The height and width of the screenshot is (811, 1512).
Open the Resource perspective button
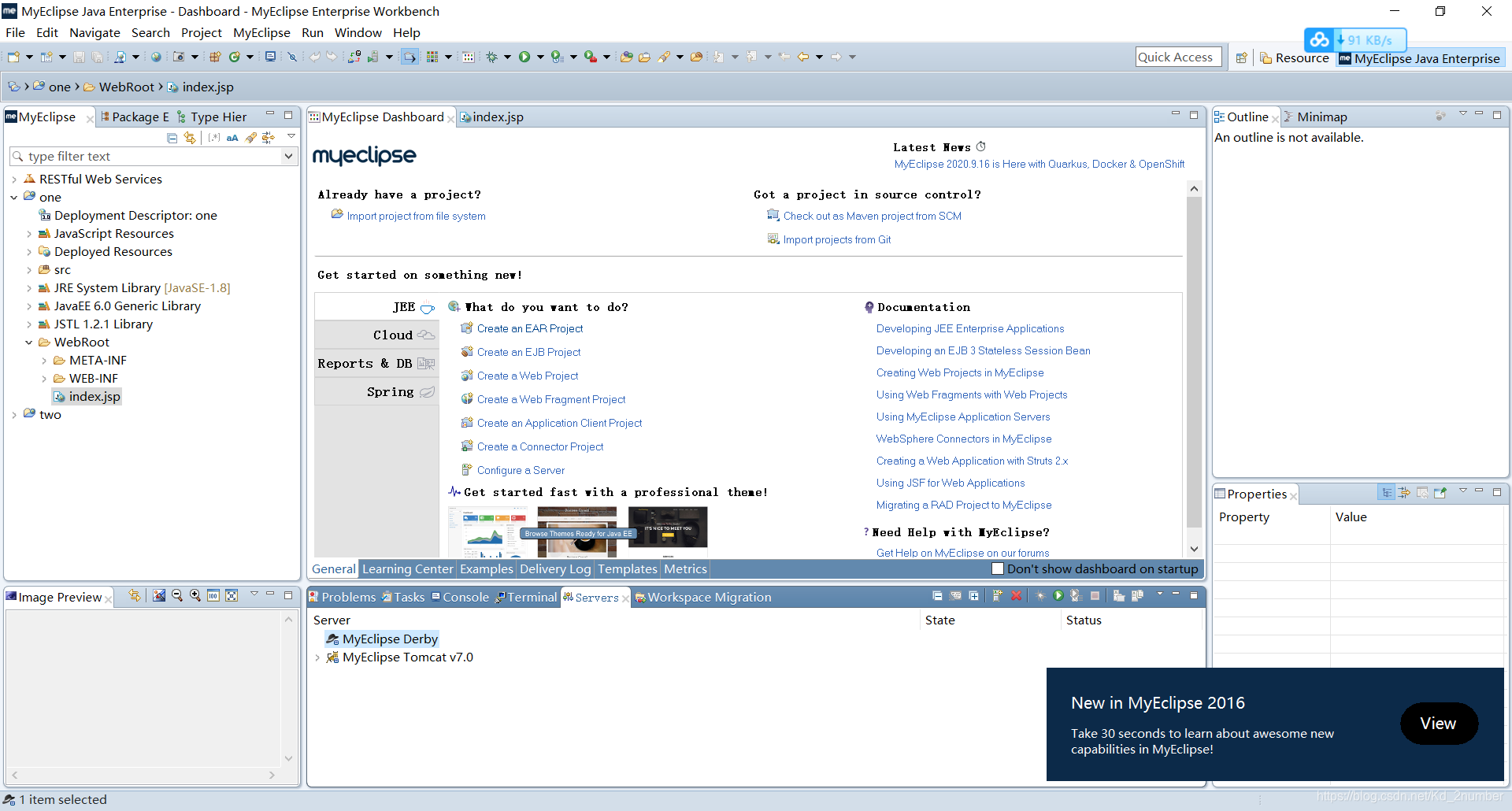[x=1294, y=57]
